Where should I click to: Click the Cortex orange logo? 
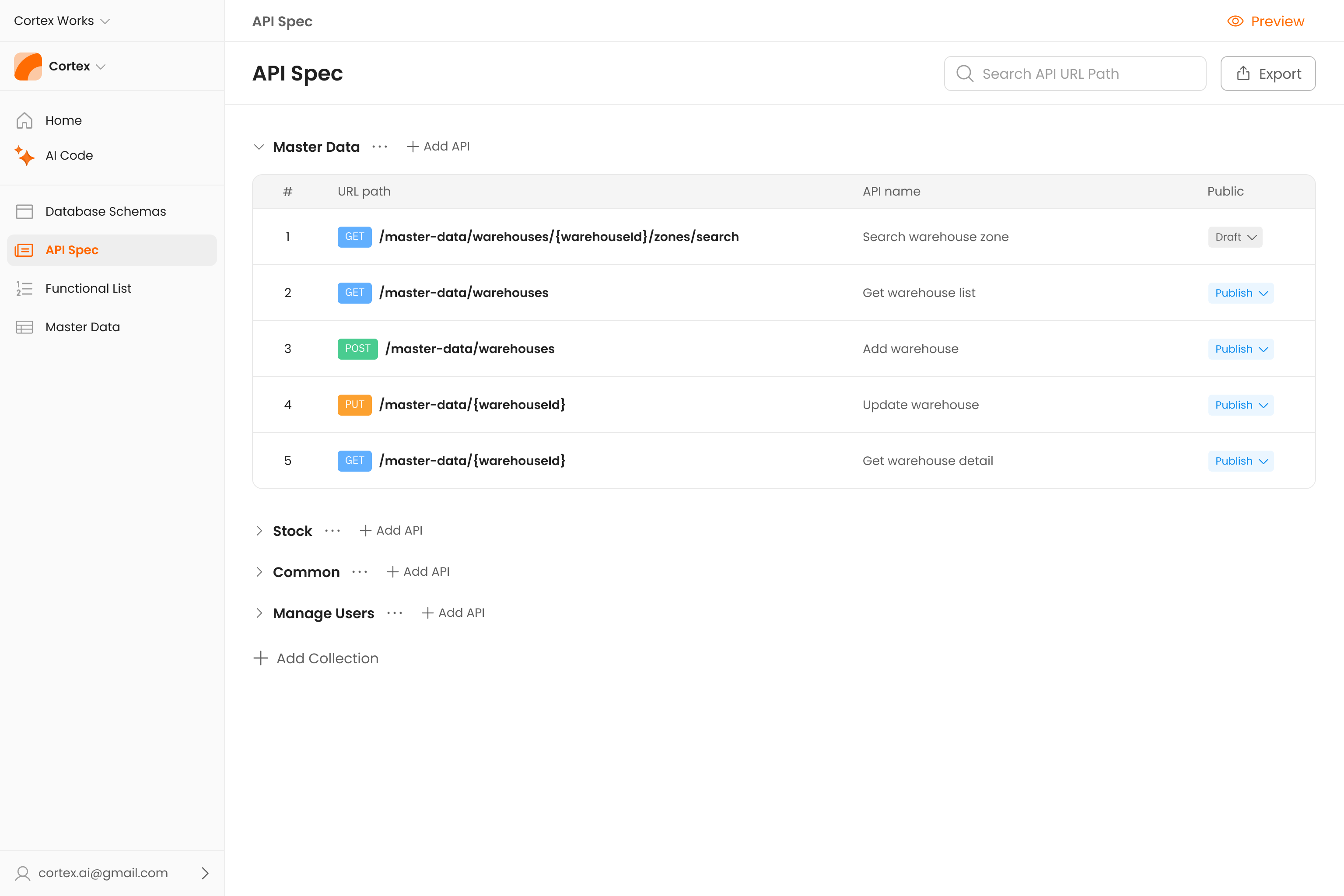pyautogui.click(x=28, y=66)
